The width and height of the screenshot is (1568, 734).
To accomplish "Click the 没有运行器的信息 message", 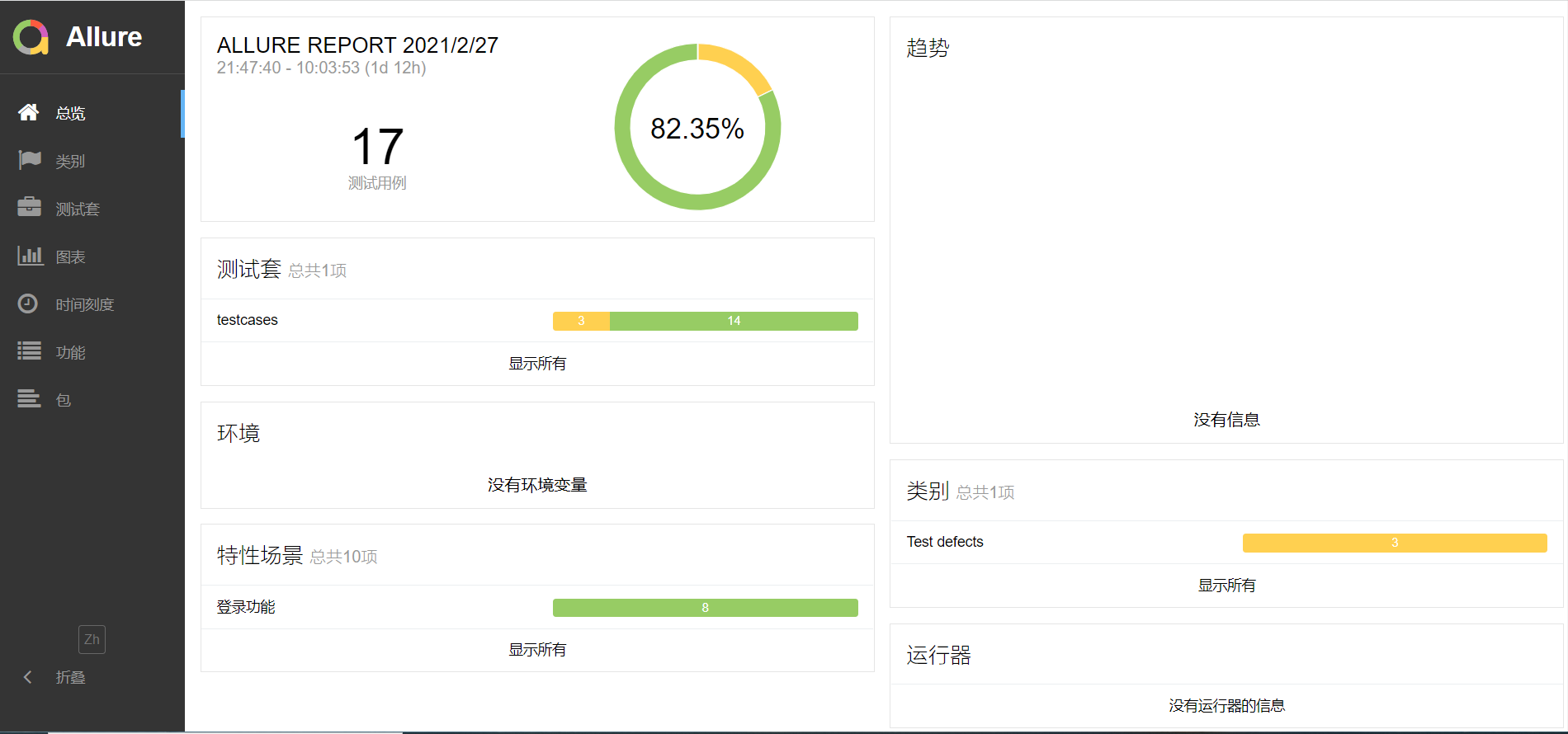I will (x=1227, y=706).
